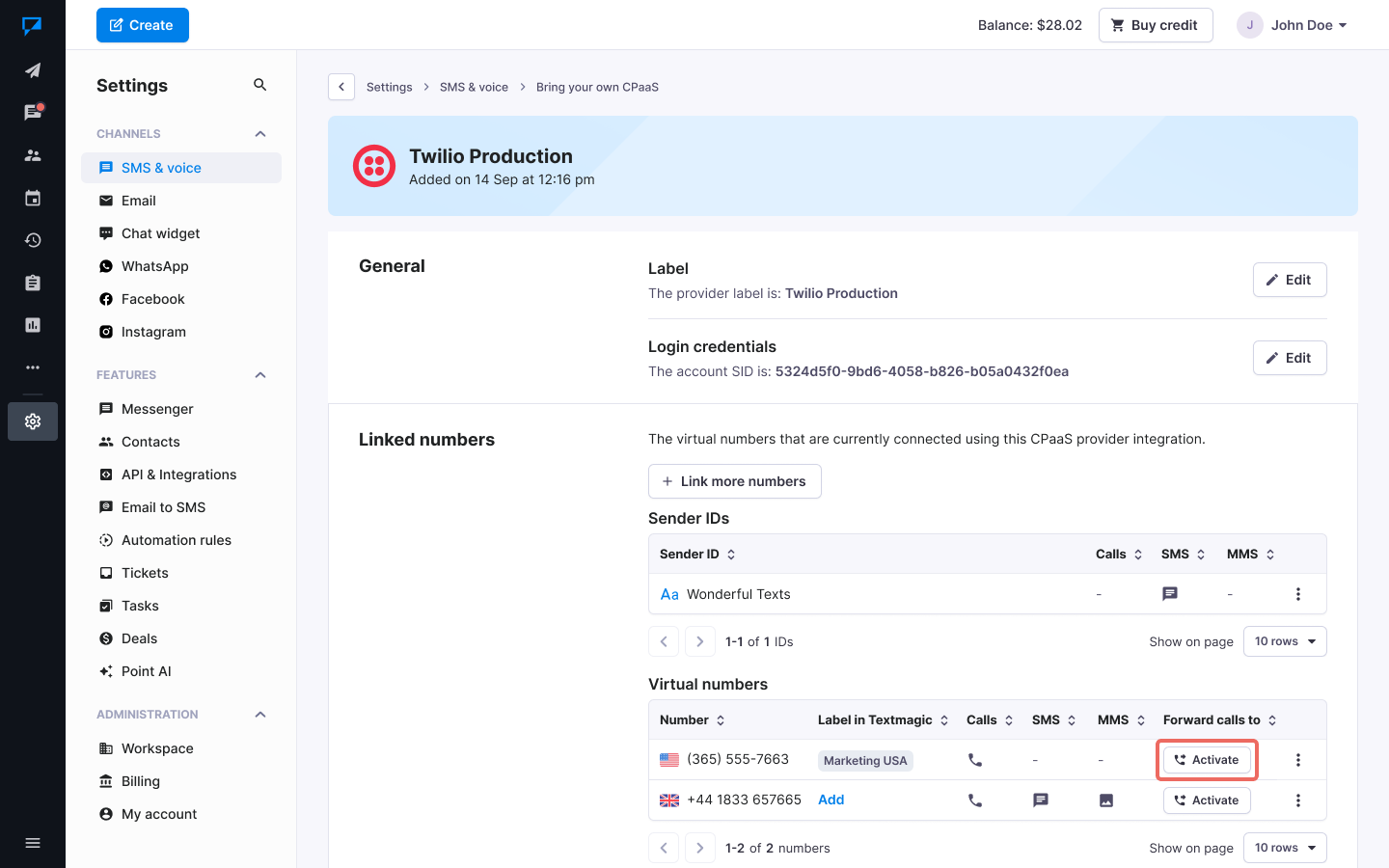Open Chats via the speech bubble icon

33,112
